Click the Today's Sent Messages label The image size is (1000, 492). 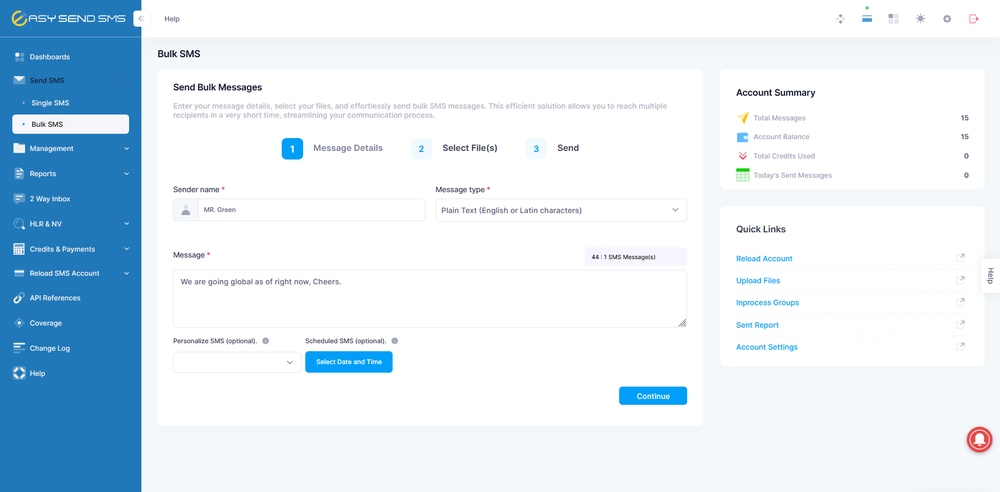tap(793, 175)
